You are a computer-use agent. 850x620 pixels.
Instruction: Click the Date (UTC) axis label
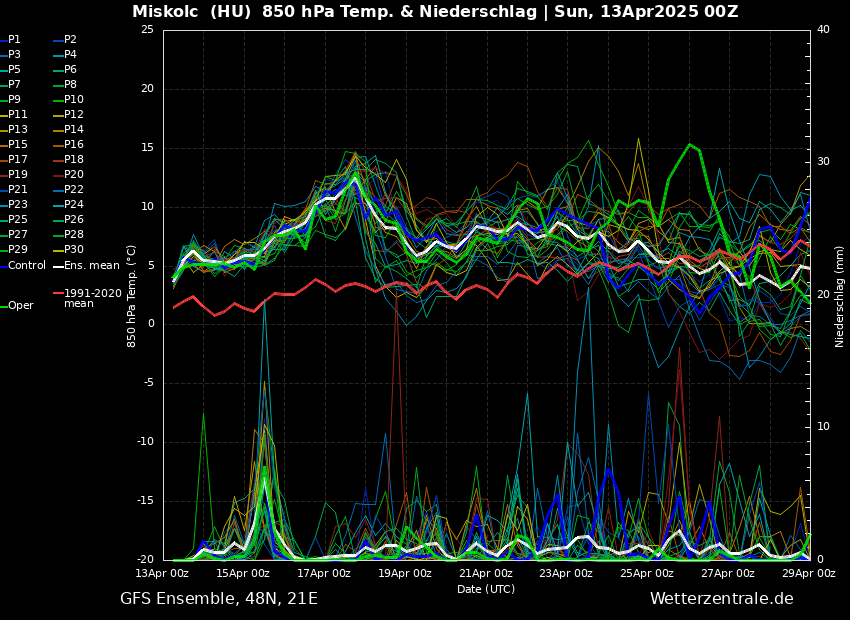(x=486, y=590)
